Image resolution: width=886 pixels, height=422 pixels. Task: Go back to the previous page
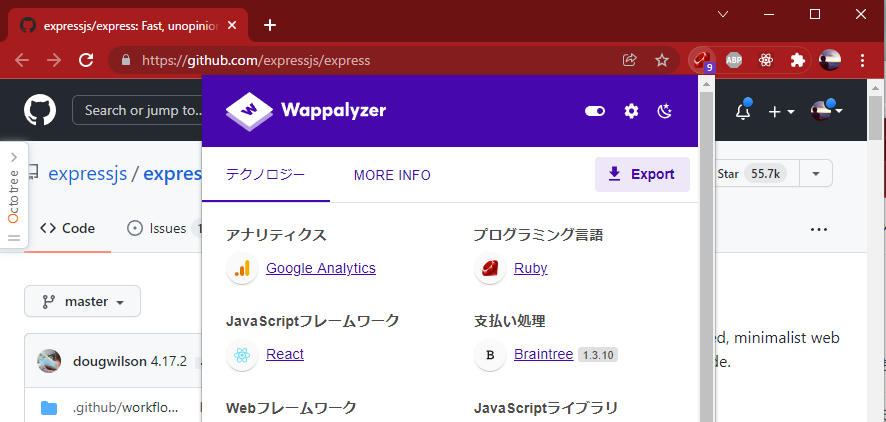click(x=22, y=60)
